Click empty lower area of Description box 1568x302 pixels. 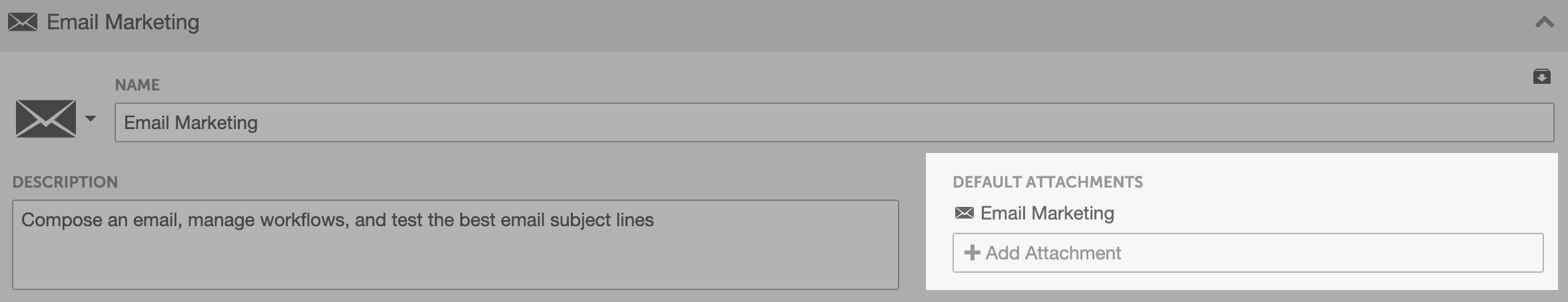[x=455, y=265]
